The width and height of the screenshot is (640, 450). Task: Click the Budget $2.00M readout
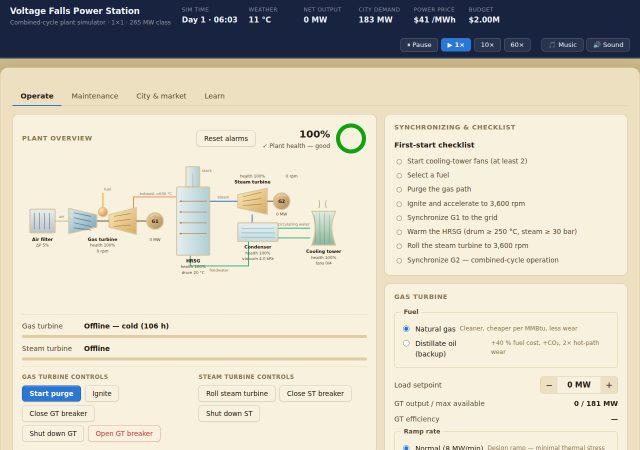pyautogui.click(x=484, y=16)
